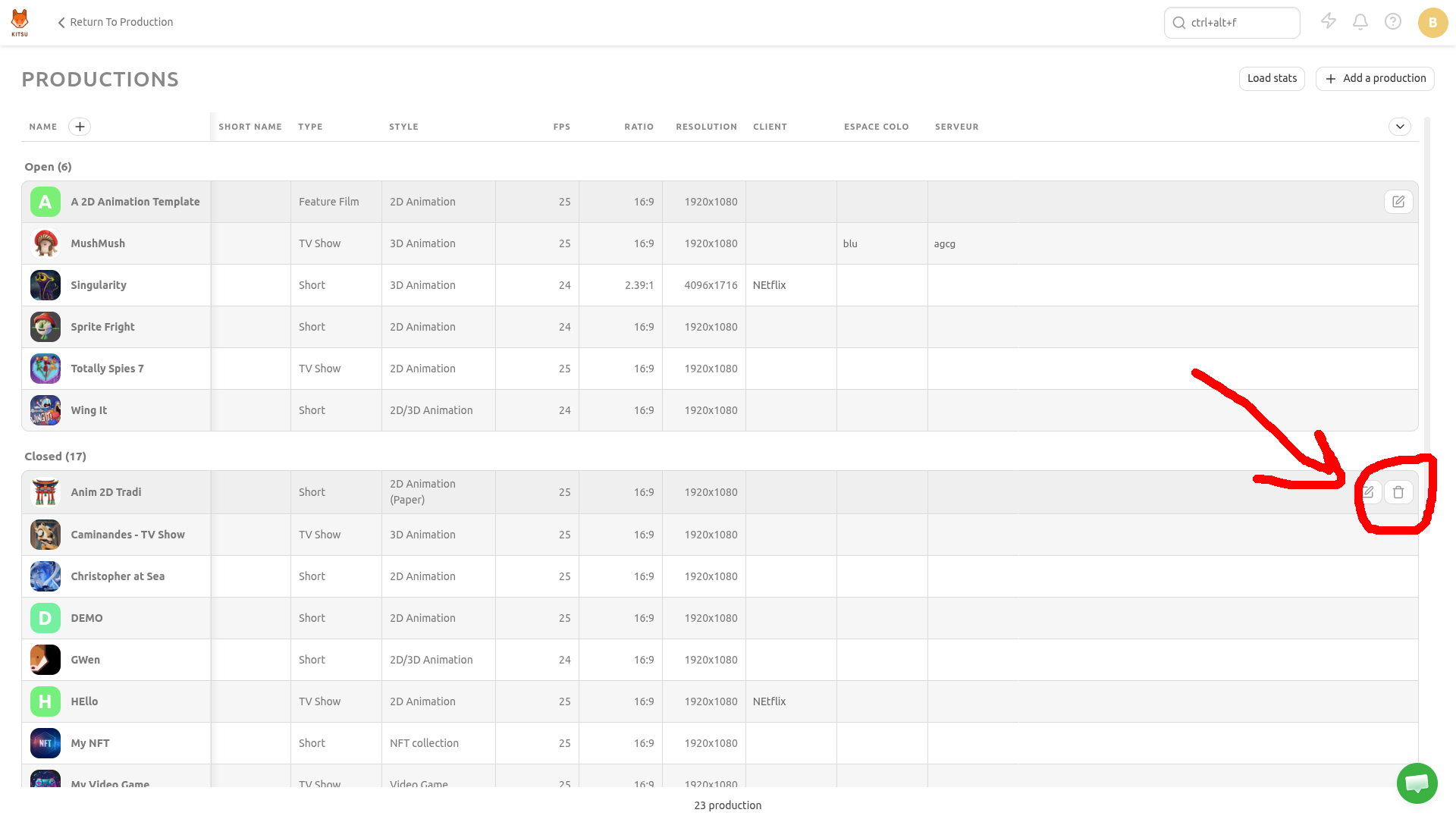Screen dimensions: 1456x819
Task: Click the Kitsu fox logo
Action: click(20, 22)
